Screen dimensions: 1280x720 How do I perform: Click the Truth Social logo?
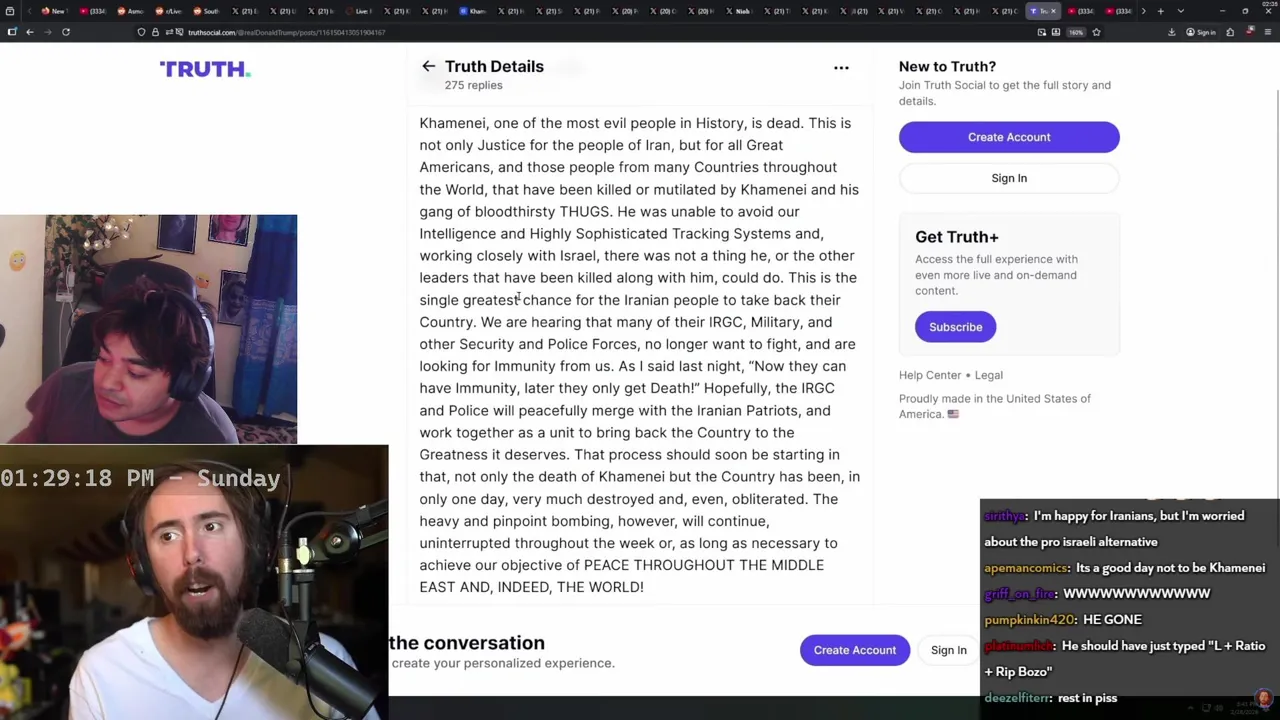205,69
